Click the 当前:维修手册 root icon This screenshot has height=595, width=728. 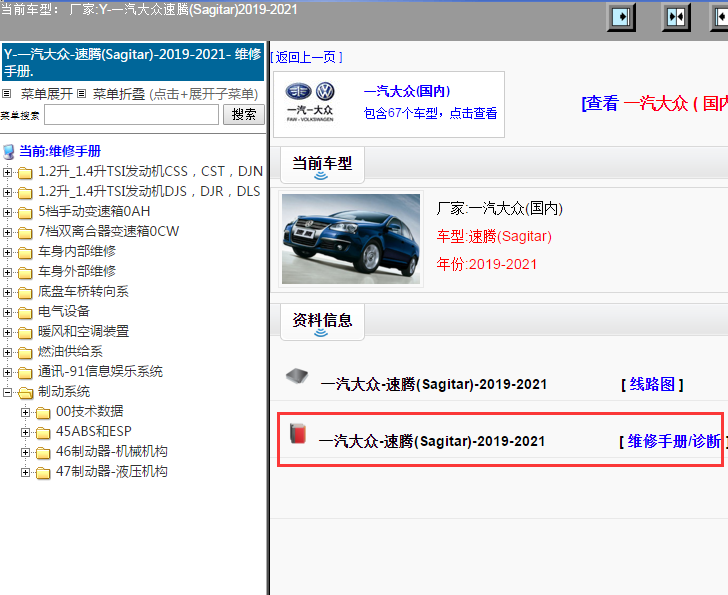(8, 152)
